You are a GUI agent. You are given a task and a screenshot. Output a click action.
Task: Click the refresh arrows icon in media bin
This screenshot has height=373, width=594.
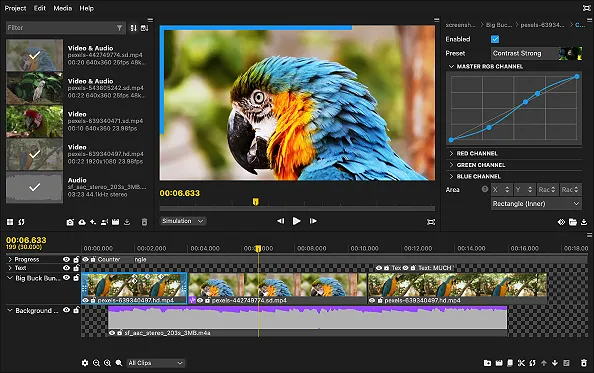coord(22,222)
